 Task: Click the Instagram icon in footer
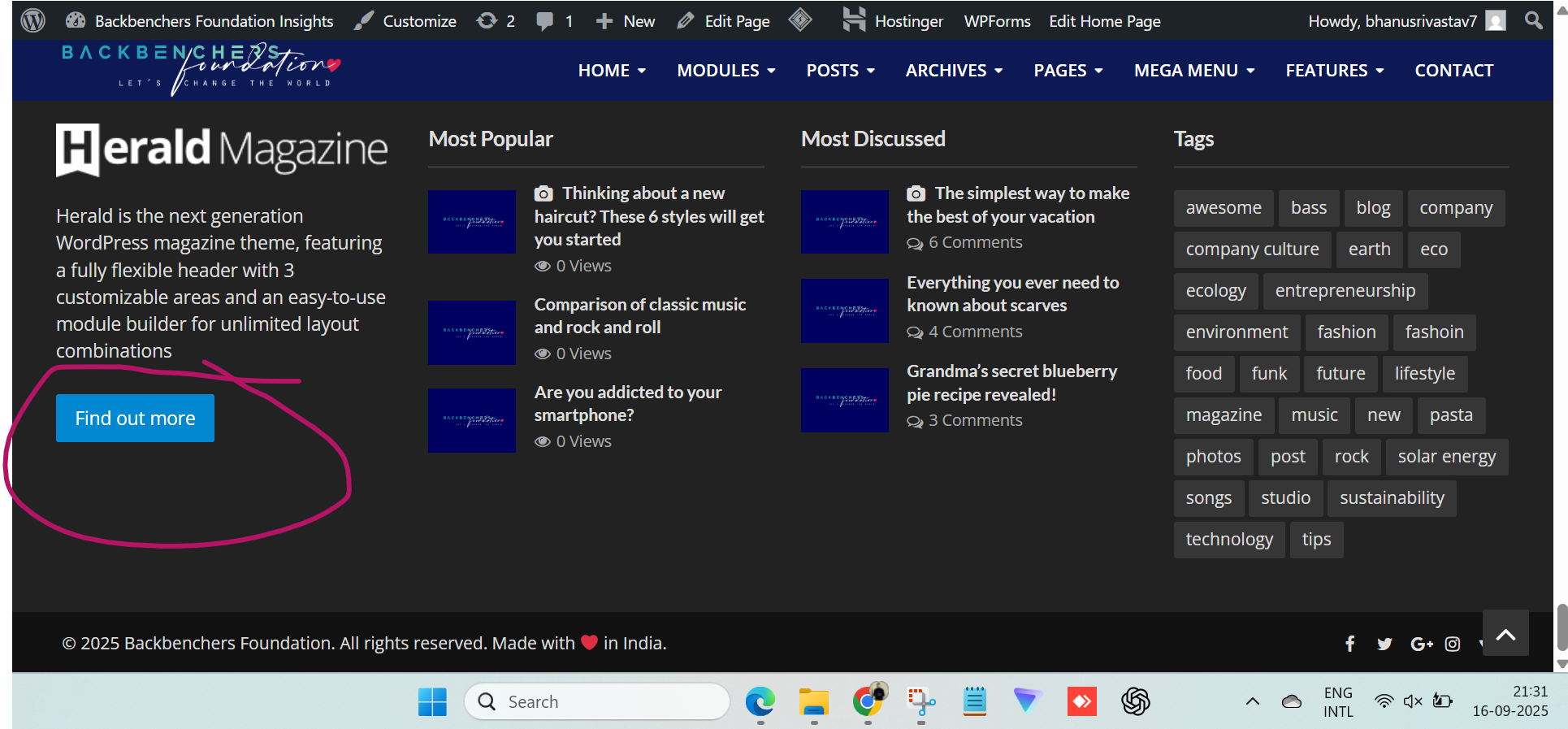pos(1453,644)
